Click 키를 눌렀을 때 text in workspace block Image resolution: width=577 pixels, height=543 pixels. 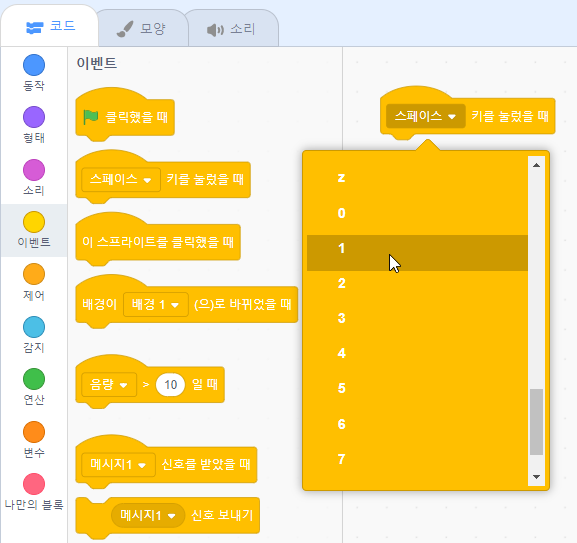(x=510, y=116)
